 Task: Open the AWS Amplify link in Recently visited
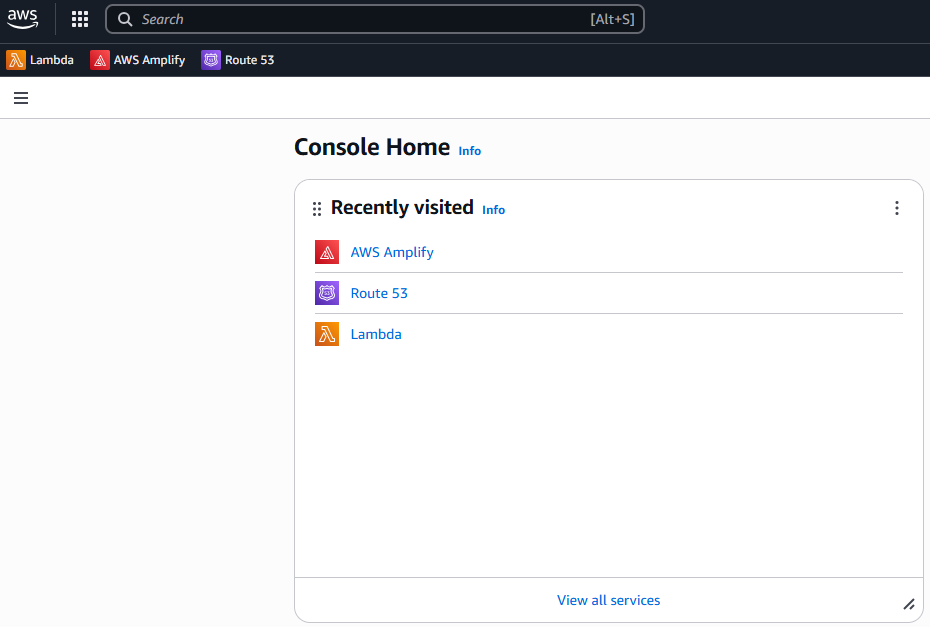click(x=392, y=252)
